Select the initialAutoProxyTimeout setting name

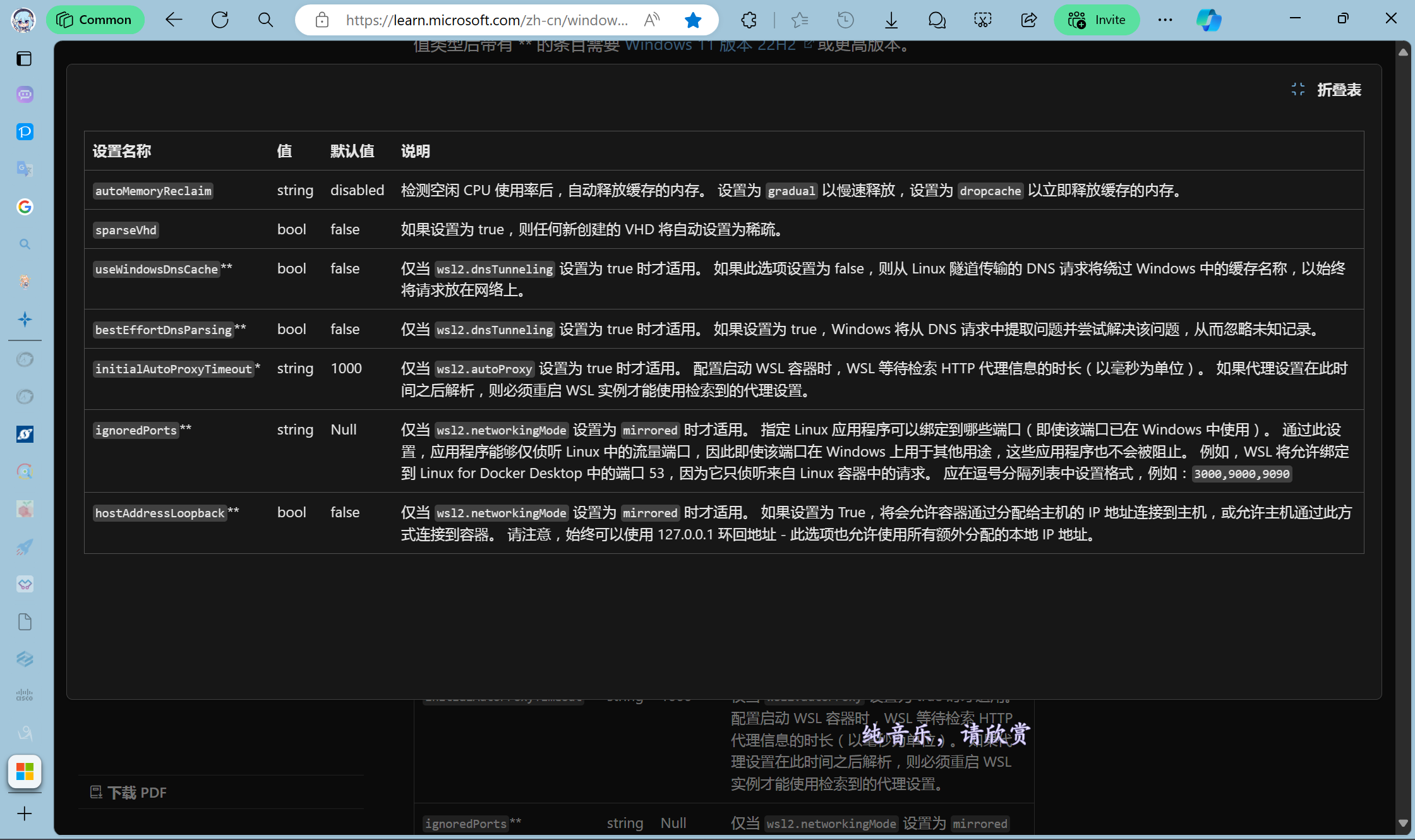tap(173, 369)
